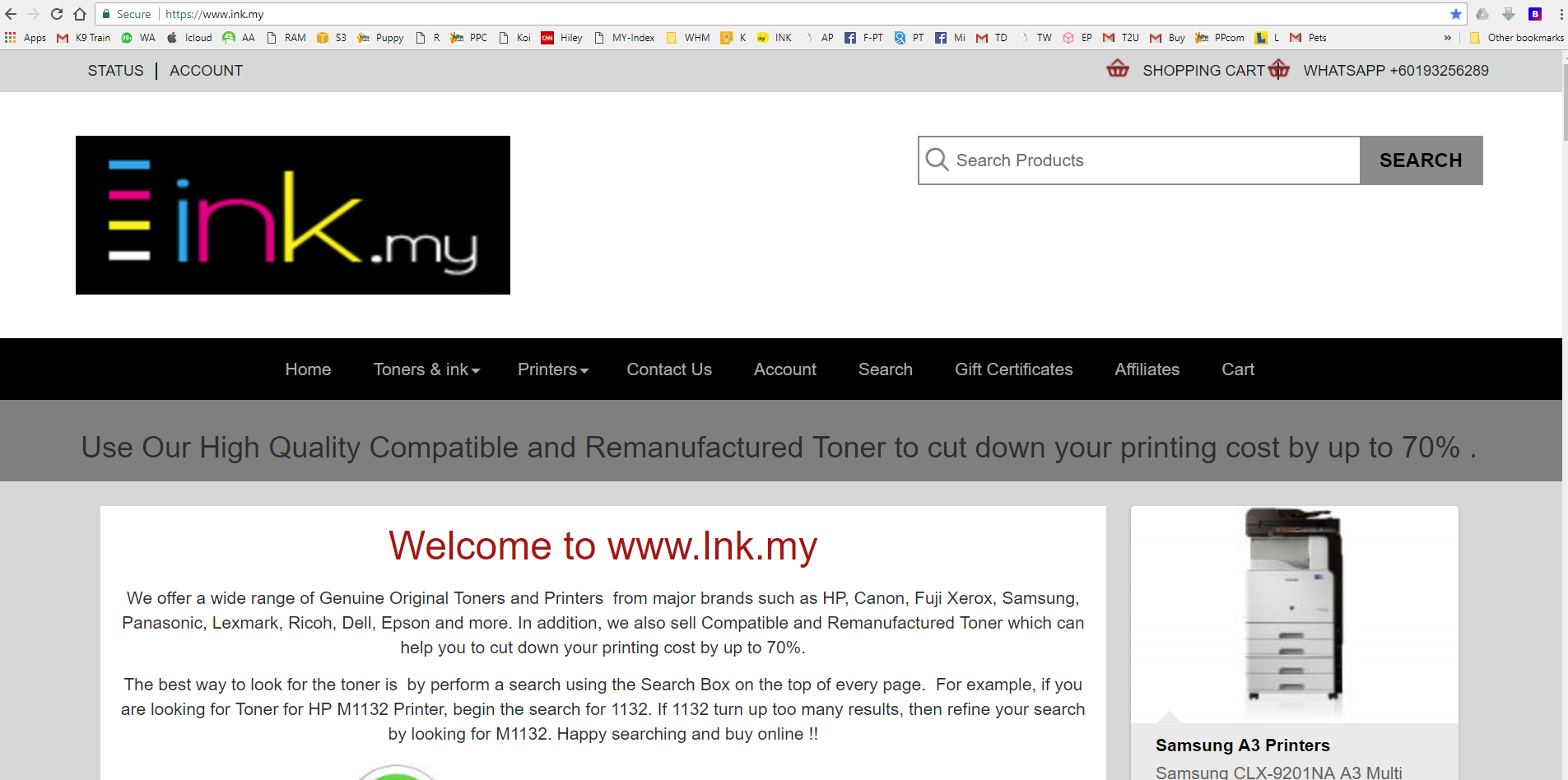Go to Home in the navigation bar
Screen dimensions: 1568x780
pos(308,369)
